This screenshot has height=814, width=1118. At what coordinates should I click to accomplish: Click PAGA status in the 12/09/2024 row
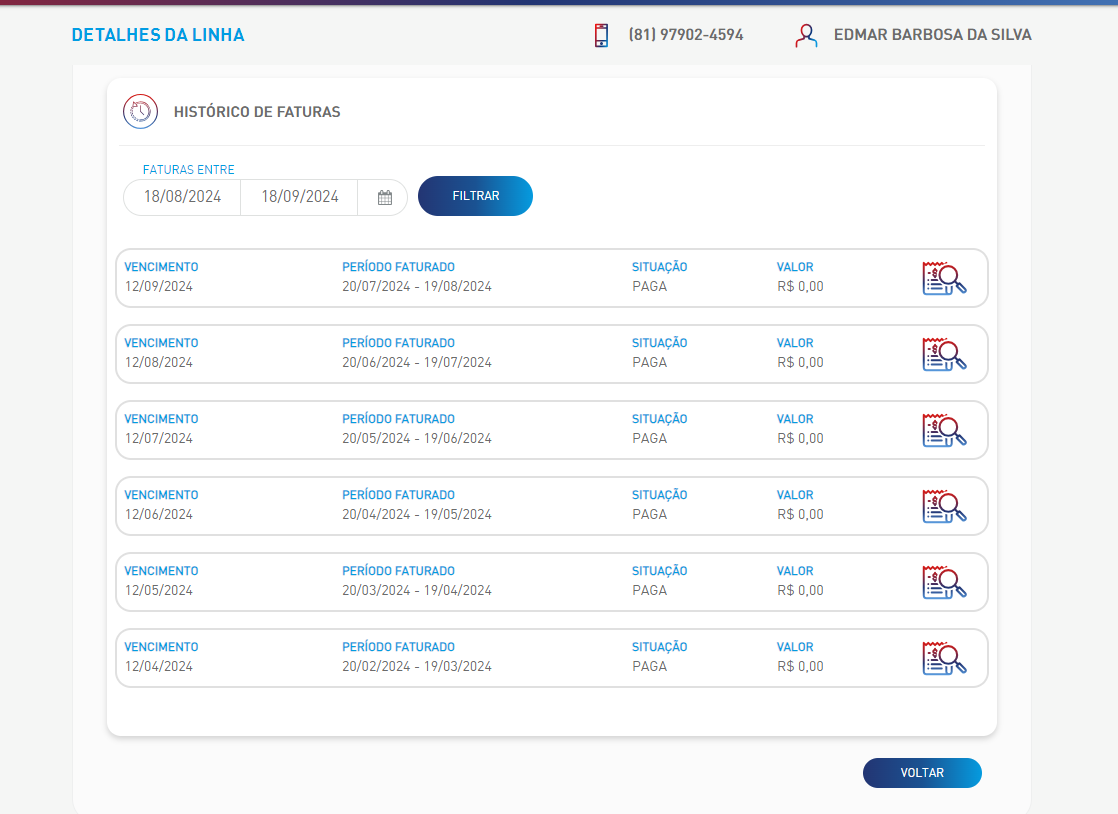[x=650, y=287]
